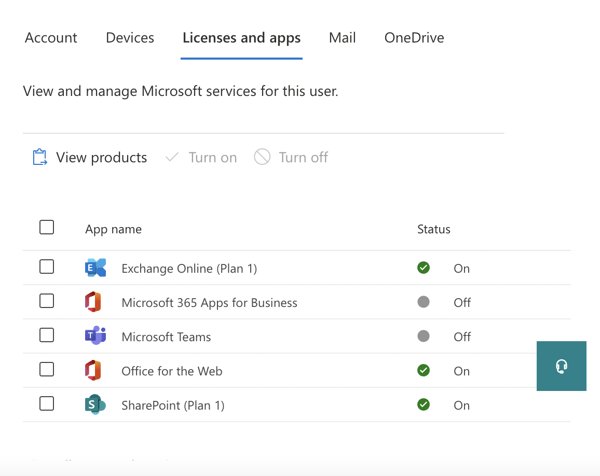Click the Turn on button

point(201,157)
